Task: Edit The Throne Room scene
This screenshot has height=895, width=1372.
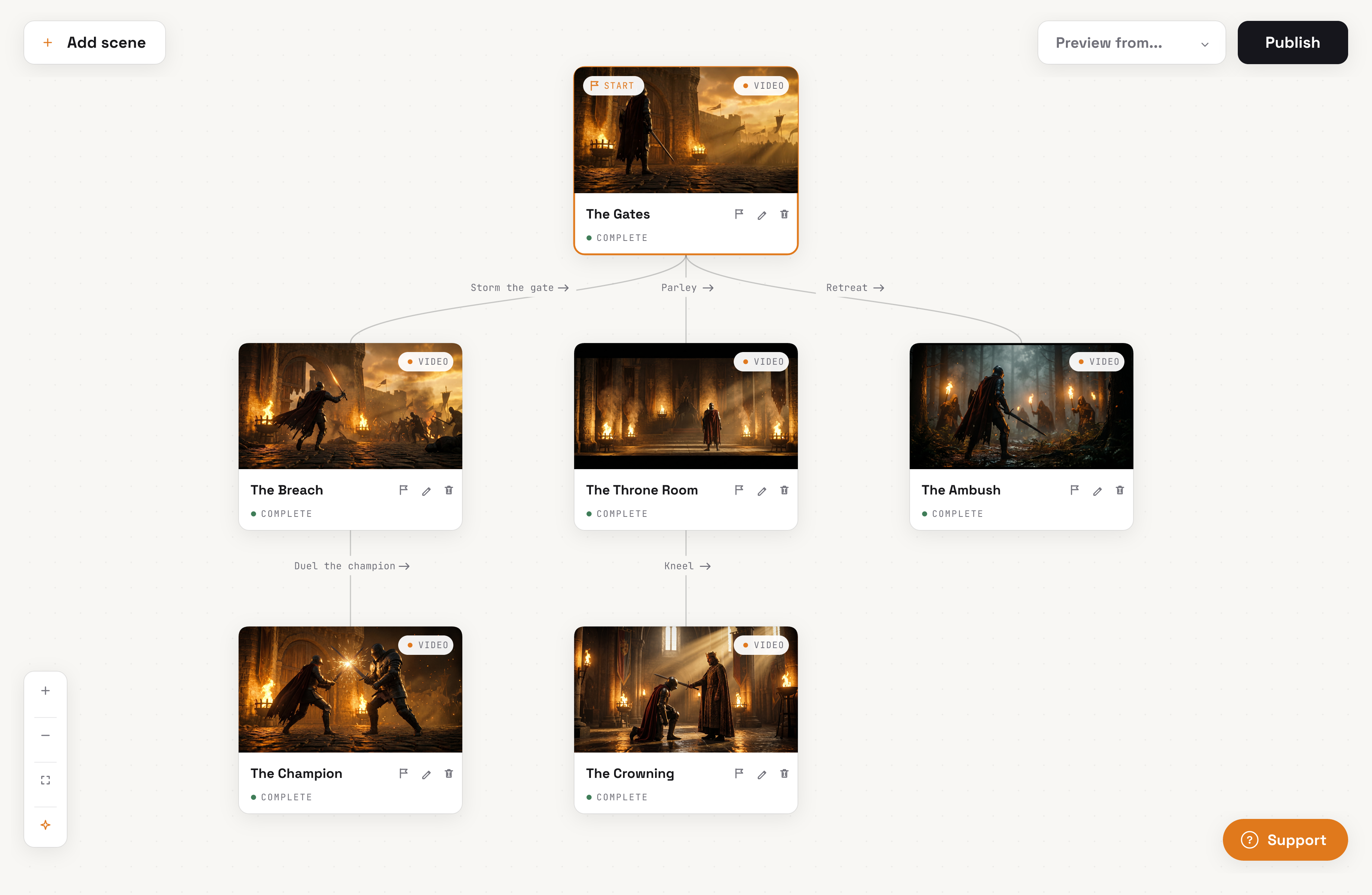Action: pos(762,491)
